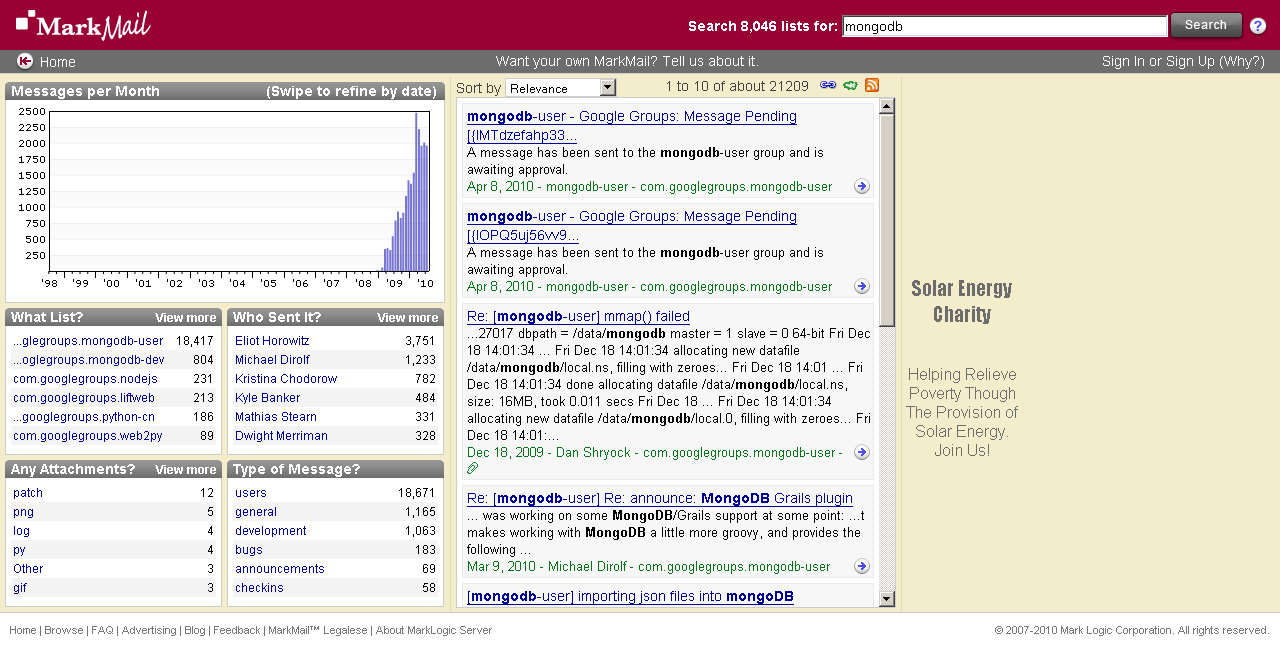
Task: Click the Search button
Action: pyautogui.click(x=1206, y=25)
